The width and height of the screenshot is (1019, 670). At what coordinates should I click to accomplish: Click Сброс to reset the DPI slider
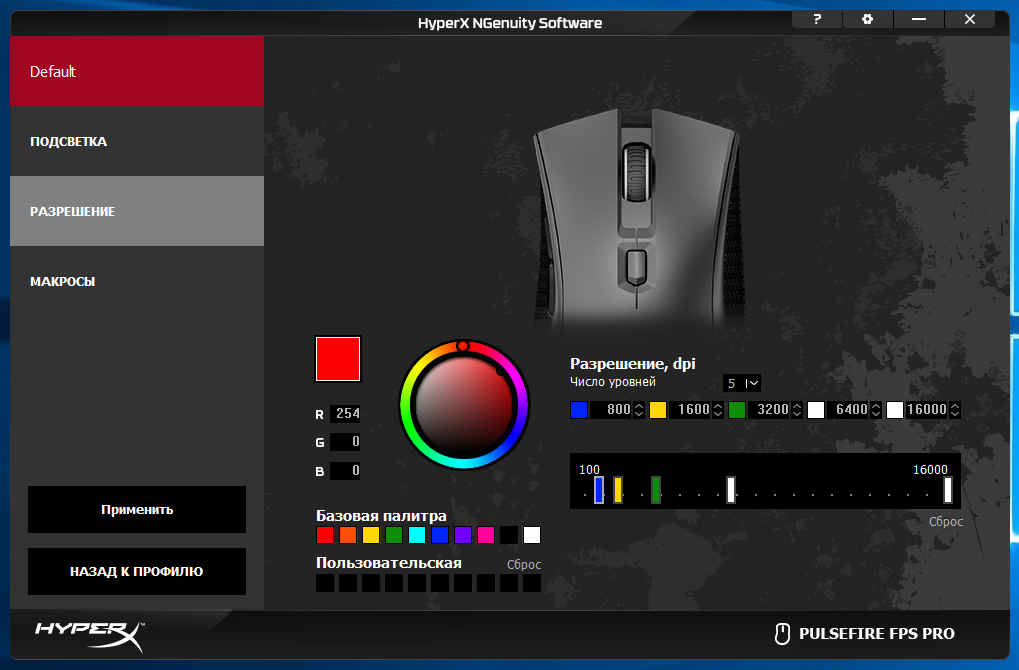[x=944, y=521]
